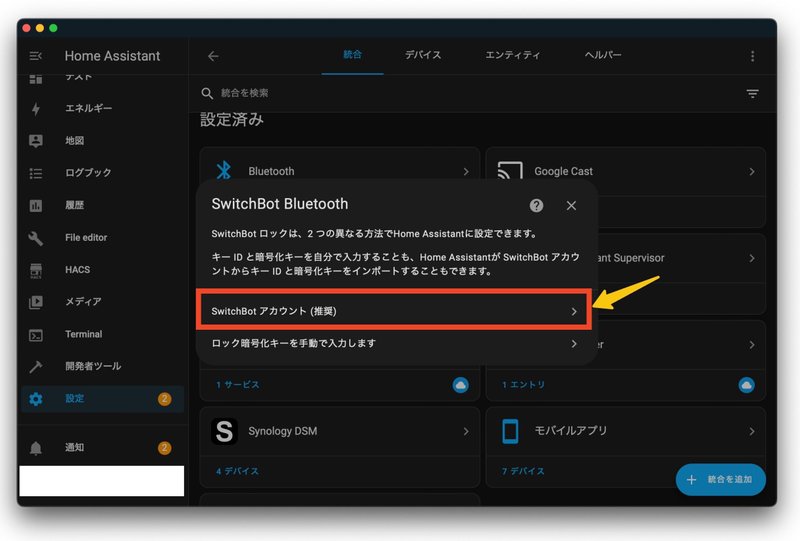Open the developer tools hammer icon

point(36,366)
